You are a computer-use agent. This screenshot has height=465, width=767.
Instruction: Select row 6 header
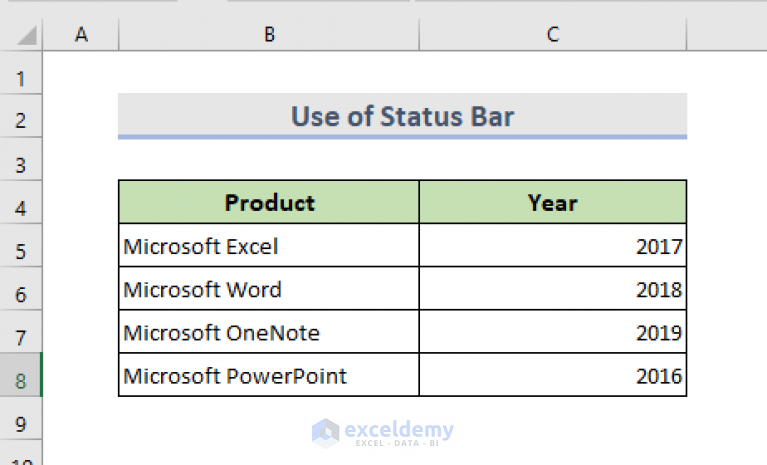click(21, 288)
